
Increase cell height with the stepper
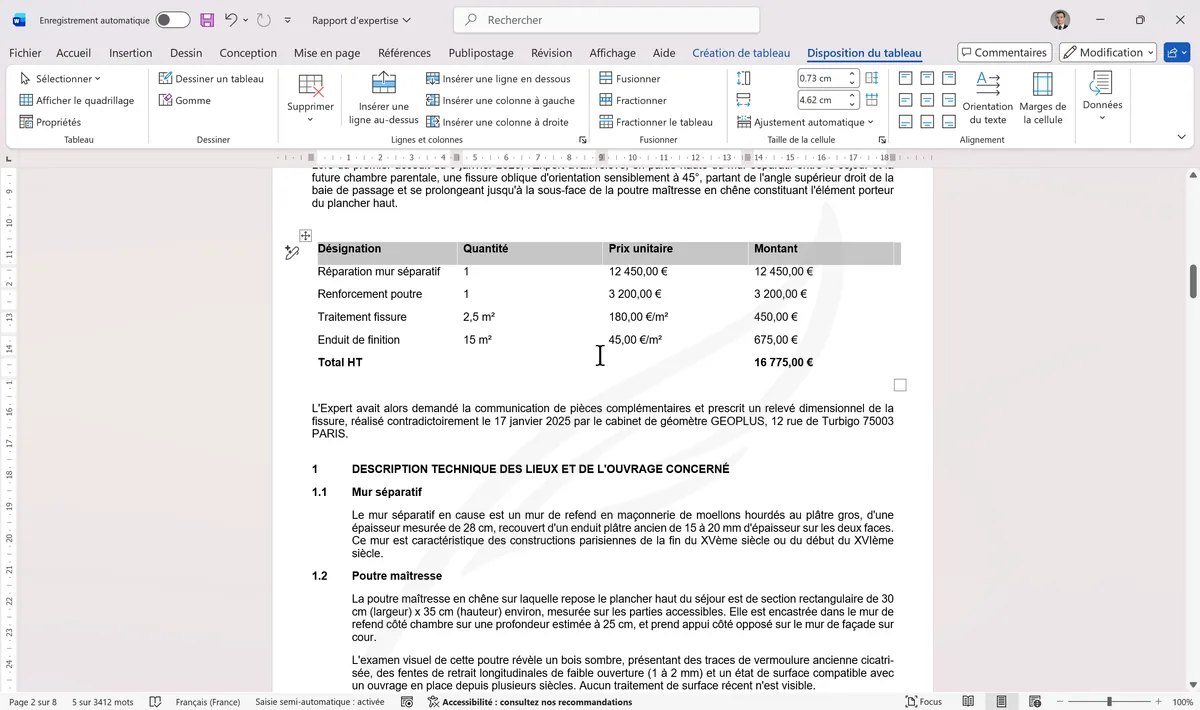[852, 73]
